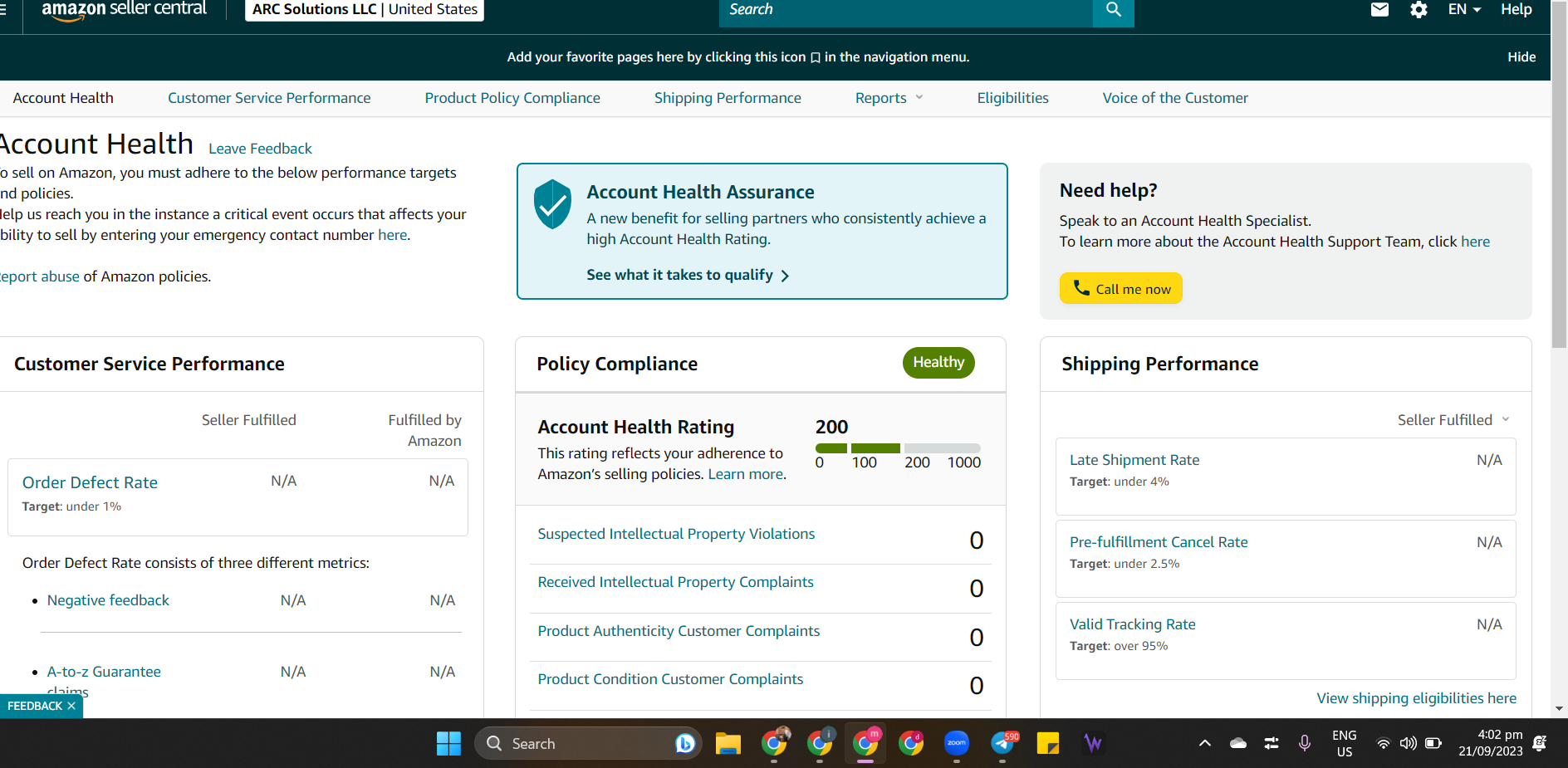Open Zoom from the taskbar
The image size is (1568, 768).
957,743
